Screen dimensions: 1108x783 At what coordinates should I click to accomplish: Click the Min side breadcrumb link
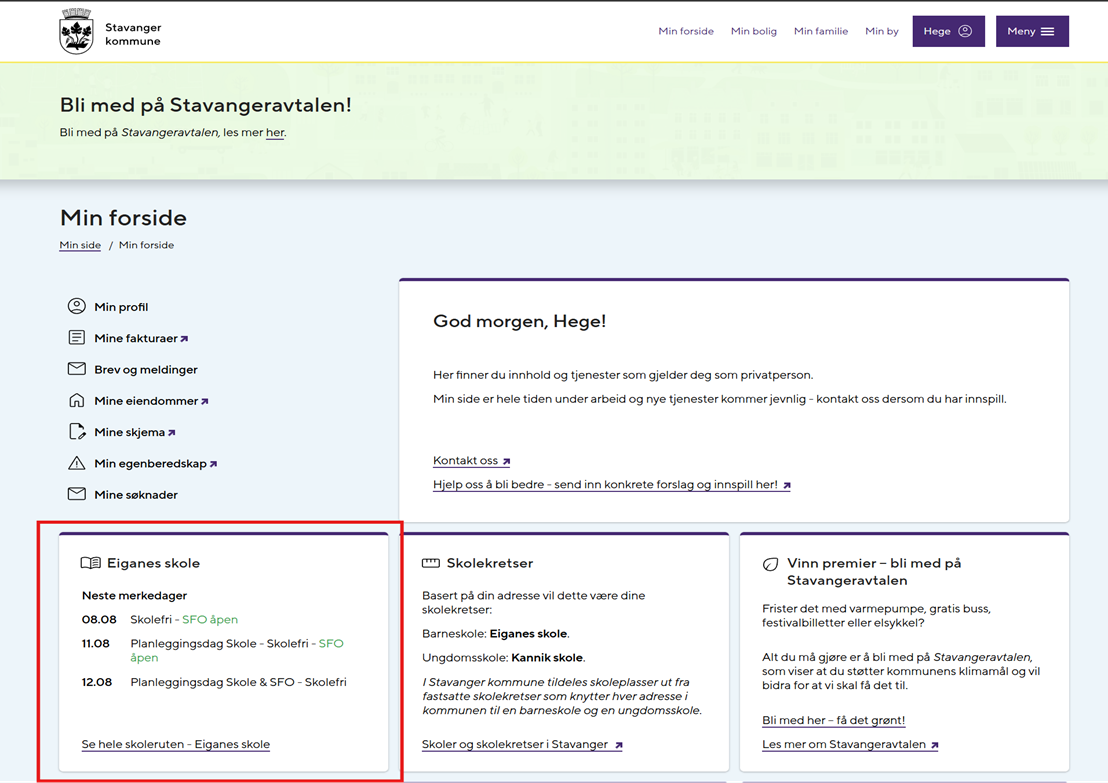pos(80,245)
